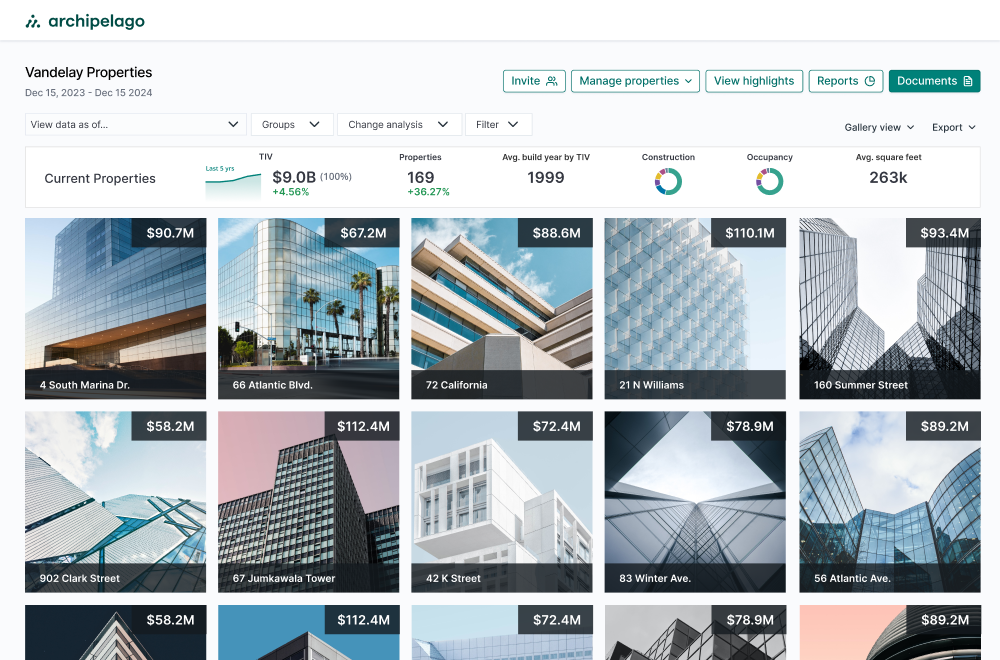Click the archipelago logo icon

tap(33, 21)
